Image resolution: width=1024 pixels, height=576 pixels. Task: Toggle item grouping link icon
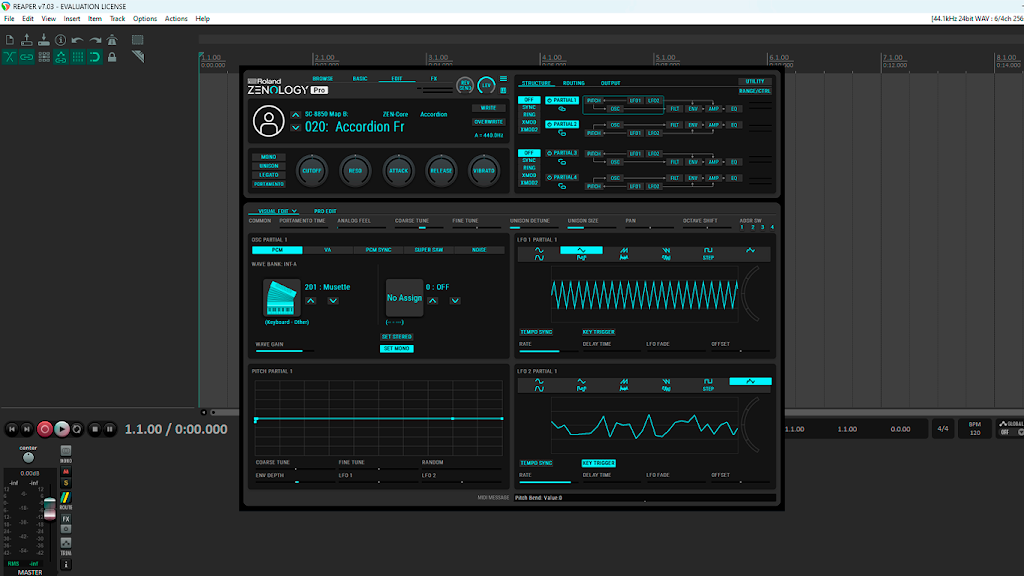[x=27, y=57]
